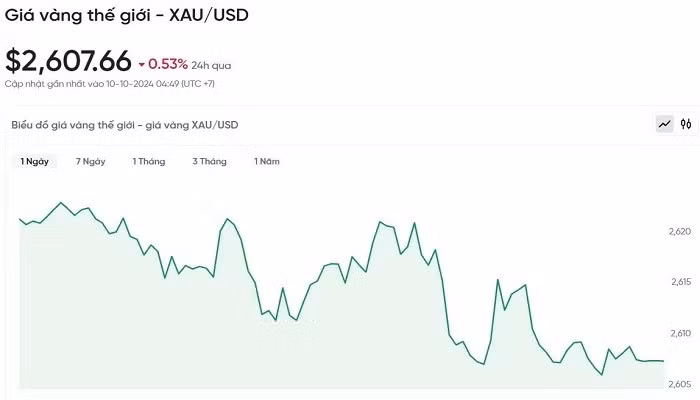Click the highest peak on the chart line

pyautogui.click(x=62, y=203)
